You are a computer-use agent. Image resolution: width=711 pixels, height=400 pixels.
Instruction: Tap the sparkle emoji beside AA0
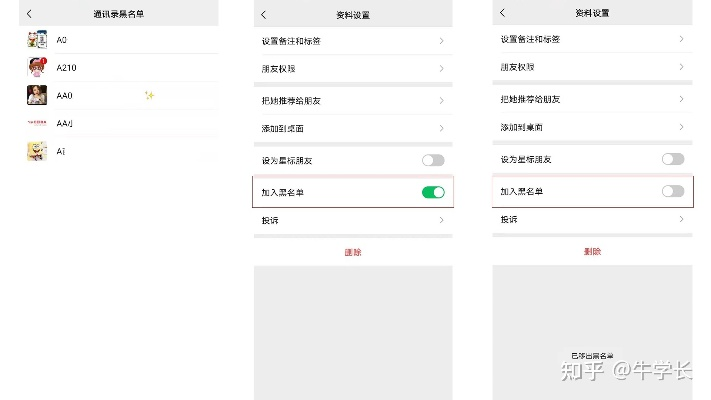[x=149, y=95]
